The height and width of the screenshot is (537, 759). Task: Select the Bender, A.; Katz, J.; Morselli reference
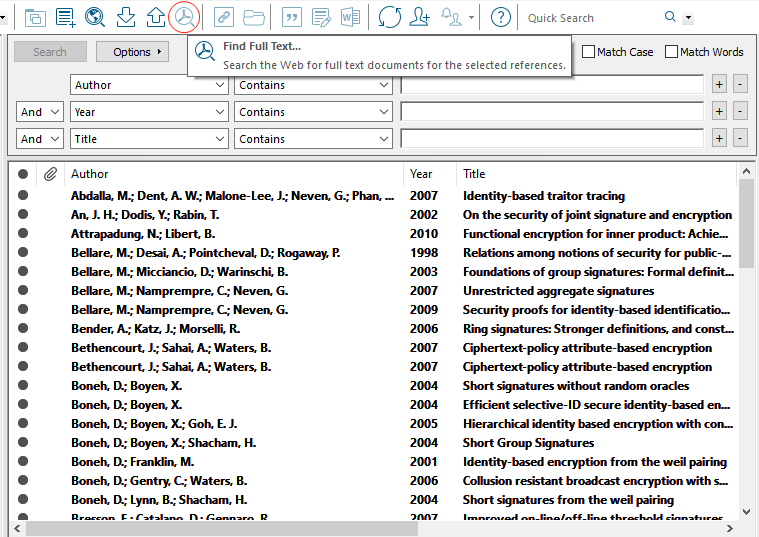pyautogui.click(x=374, y=328)
